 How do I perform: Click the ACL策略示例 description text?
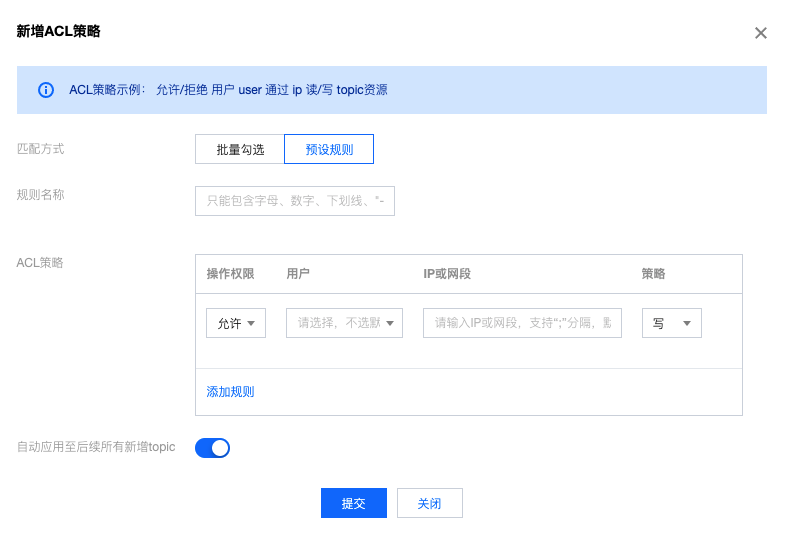(228, 90)
